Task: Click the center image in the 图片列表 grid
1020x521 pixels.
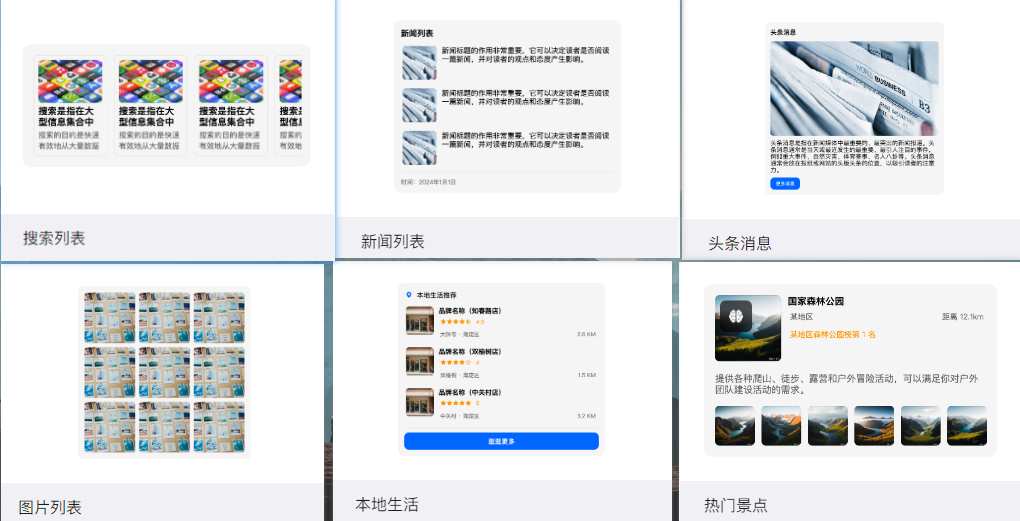Action: click(164, 372)
